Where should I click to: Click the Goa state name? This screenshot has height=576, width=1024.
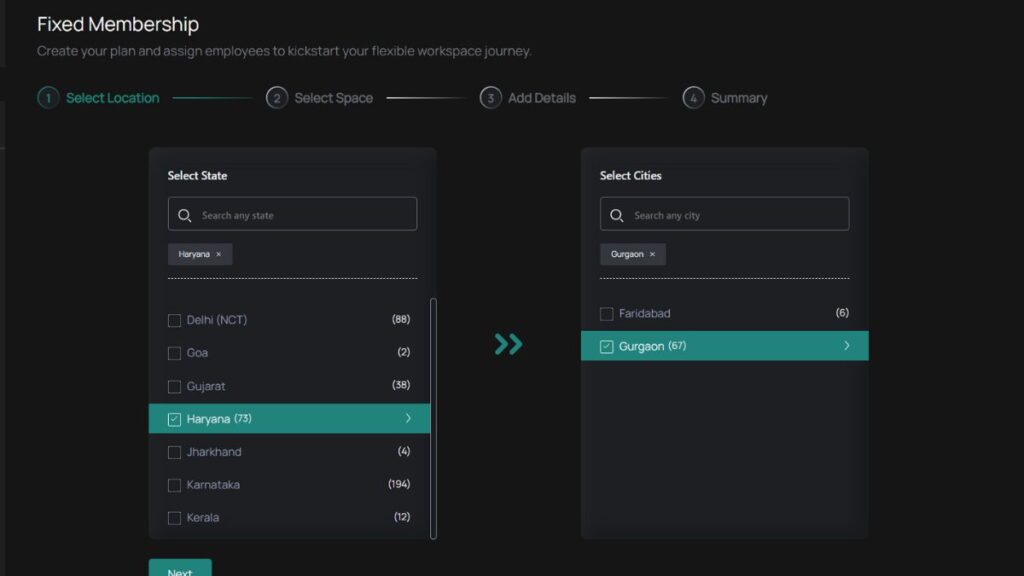(x=197, y=353)
